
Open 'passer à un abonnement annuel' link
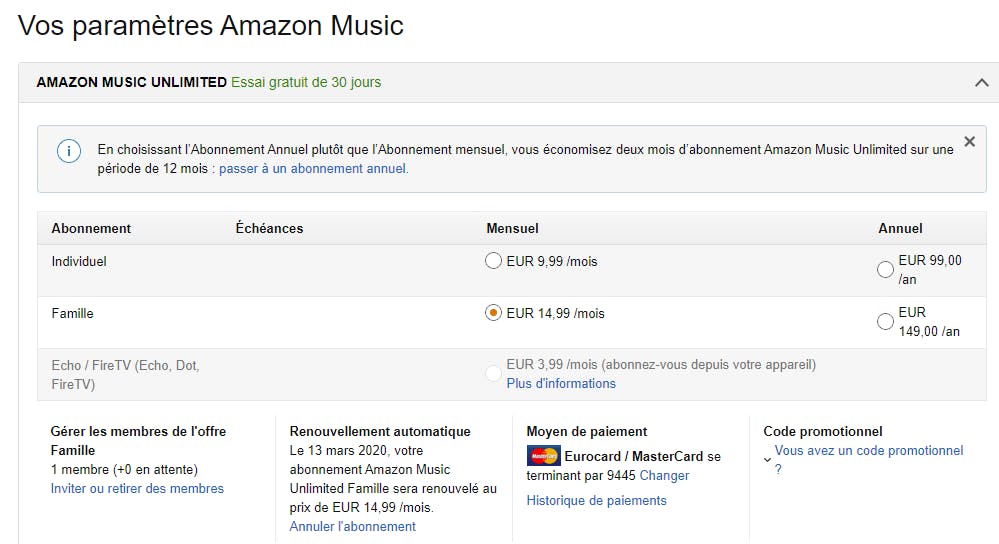tap(313, 169)
